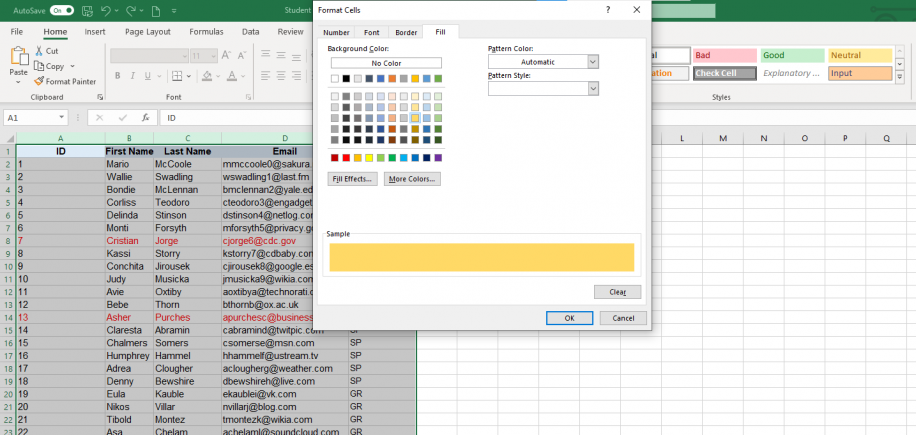Click the More Colors button
The width and height of the screenshot is (916, 435).
tap(412, 179)
